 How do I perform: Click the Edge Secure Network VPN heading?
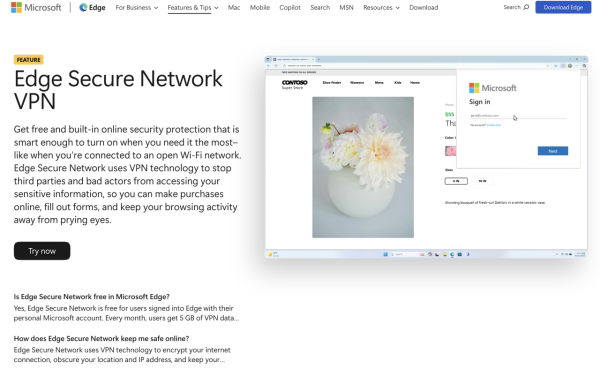[118, 90]
